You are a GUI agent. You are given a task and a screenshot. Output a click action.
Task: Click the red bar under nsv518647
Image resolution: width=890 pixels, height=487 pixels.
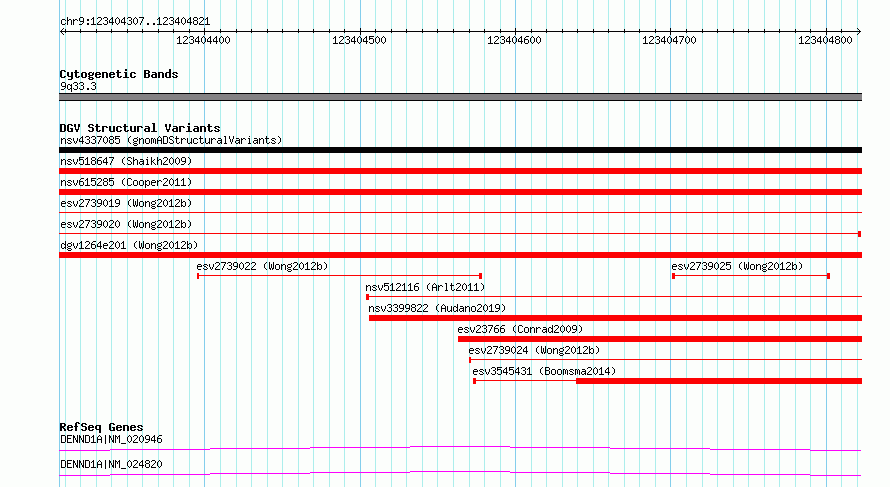click(x=460, y=171)
